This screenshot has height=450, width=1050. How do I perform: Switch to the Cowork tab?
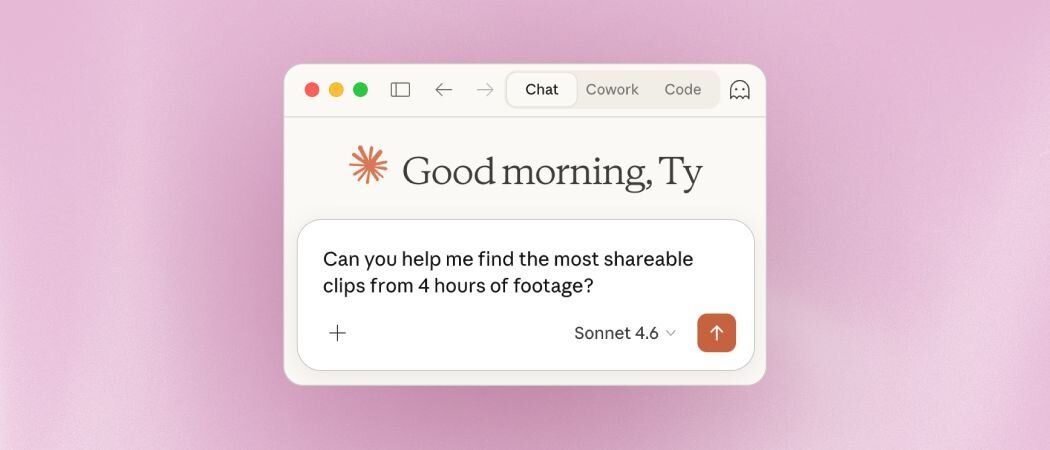coord(612,90)
